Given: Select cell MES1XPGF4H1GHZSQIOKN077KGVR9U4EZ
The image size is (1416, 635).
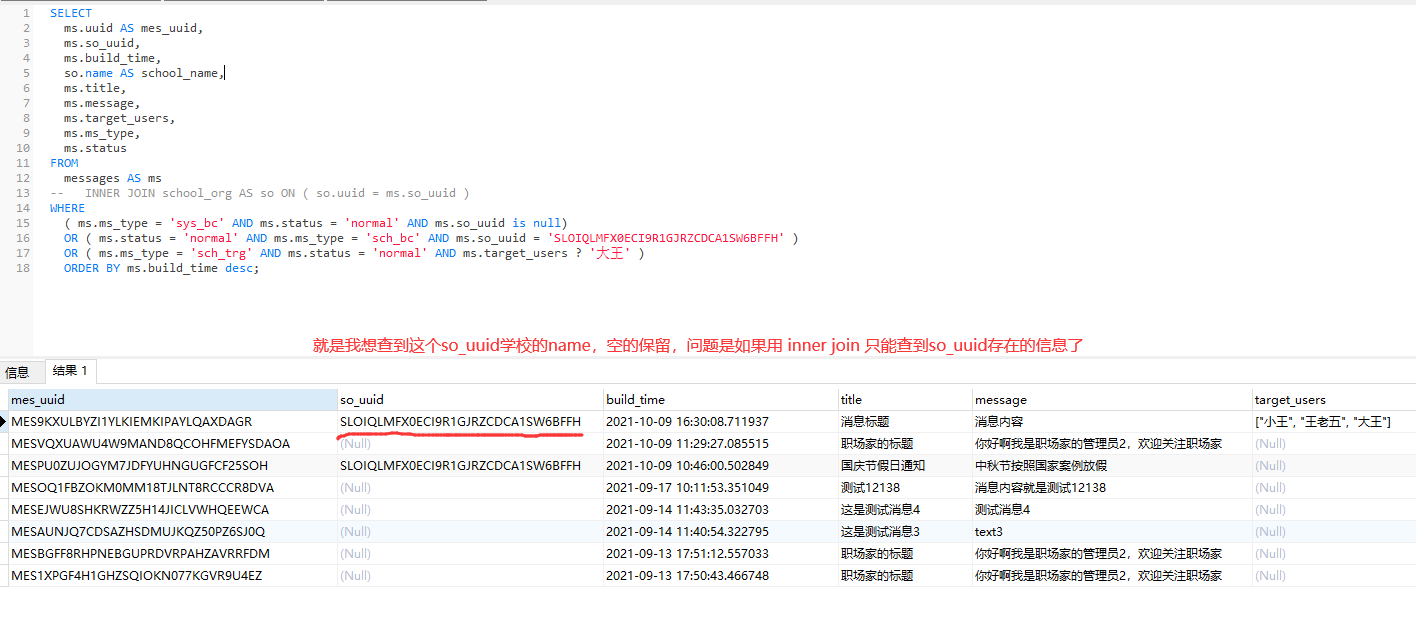Looking at the screenshot, I should click(172, 575).
